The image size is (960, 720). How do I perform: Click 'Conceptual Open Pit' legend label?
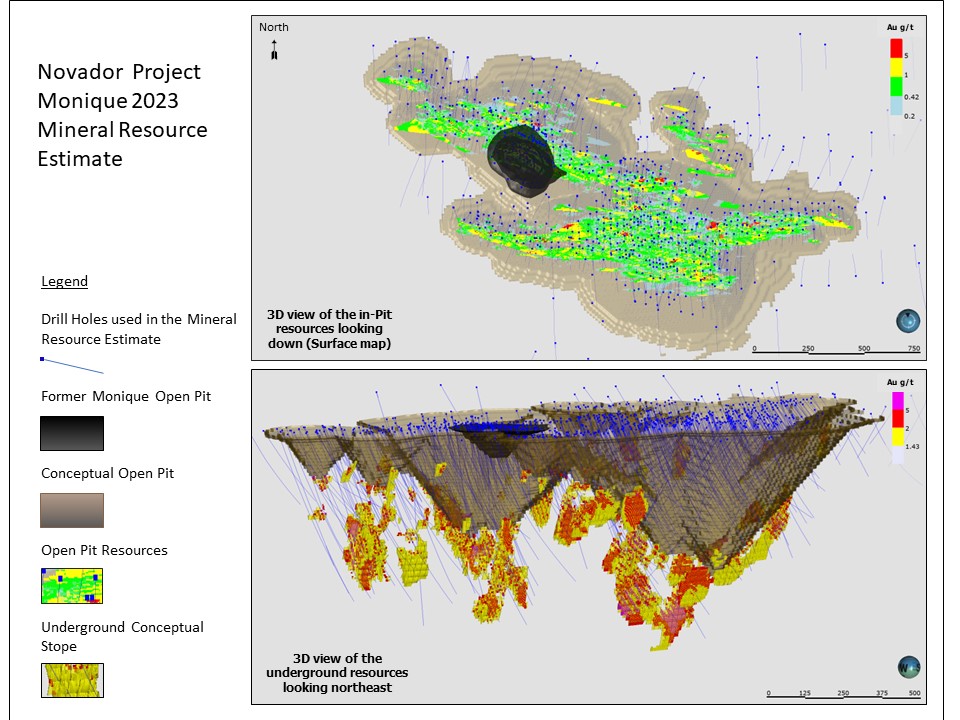tap(107, 473)
